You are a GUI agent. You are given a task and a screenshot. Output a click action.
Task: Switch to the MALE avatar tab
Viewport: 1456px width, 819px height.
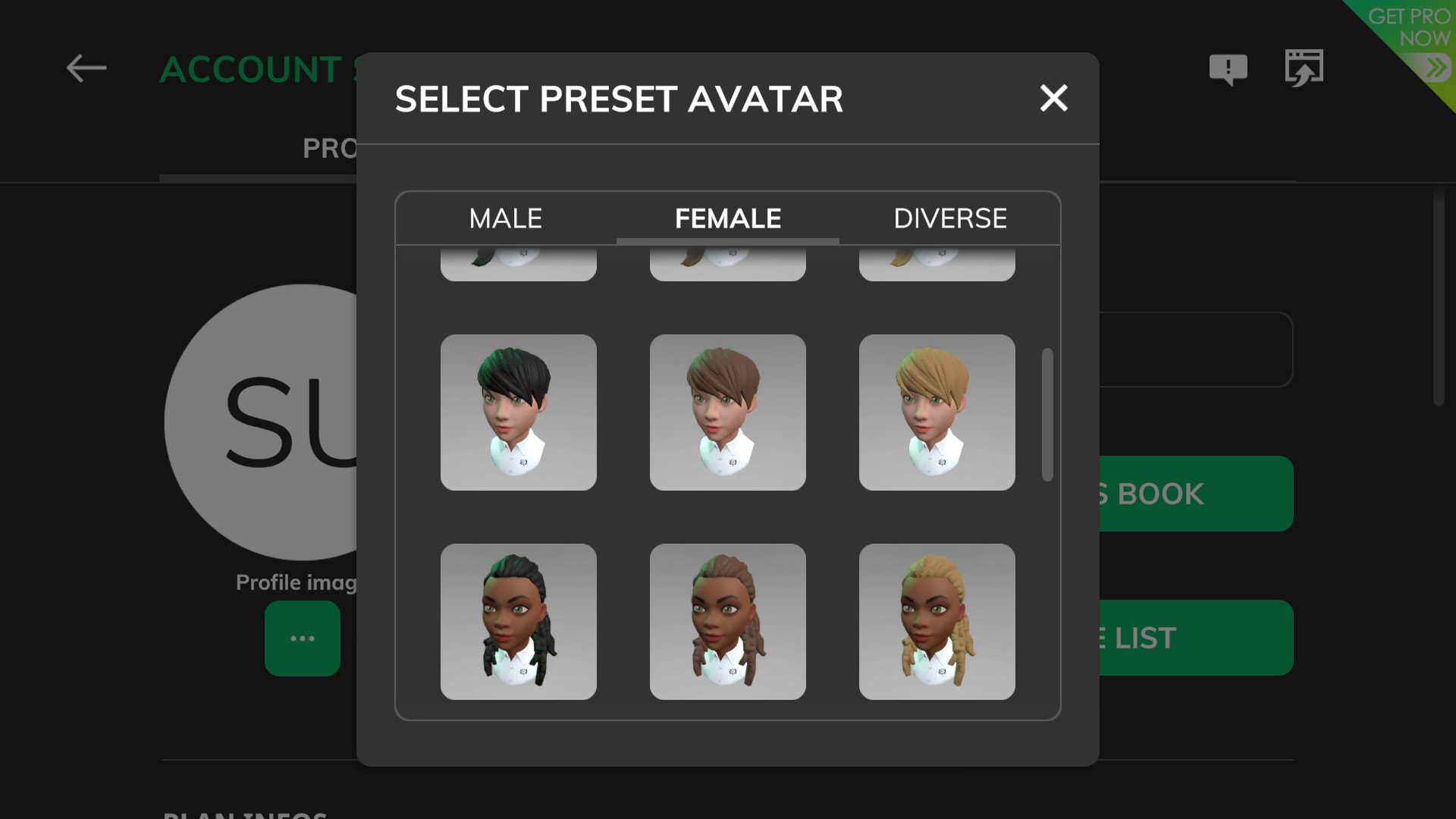coord(506,218)
